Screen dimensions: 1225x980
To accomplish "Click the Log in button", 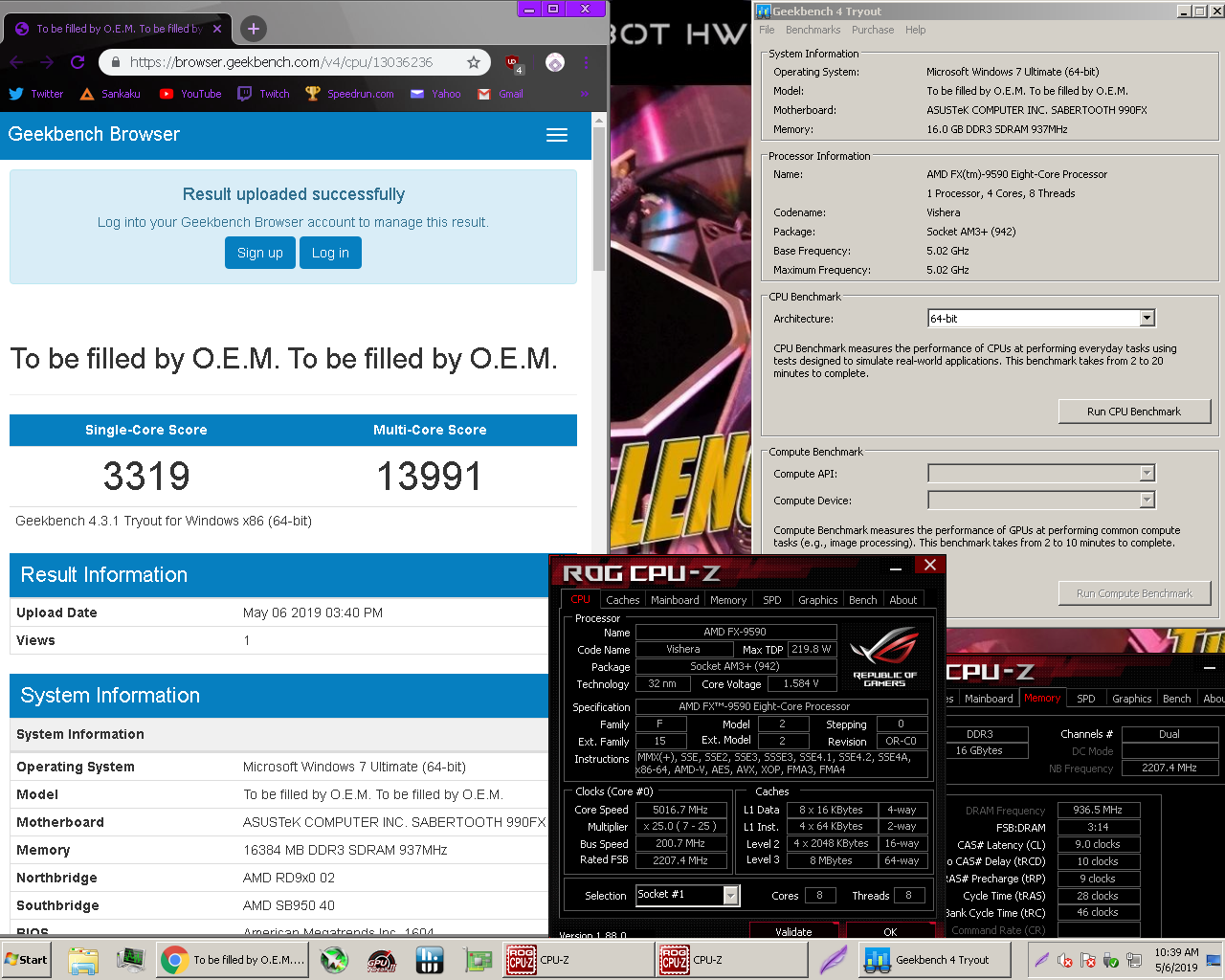I will pos(330,253).
